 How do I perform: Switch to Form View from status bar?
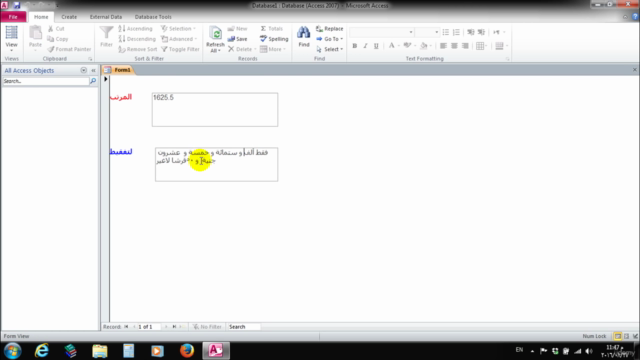coord(618,336)
